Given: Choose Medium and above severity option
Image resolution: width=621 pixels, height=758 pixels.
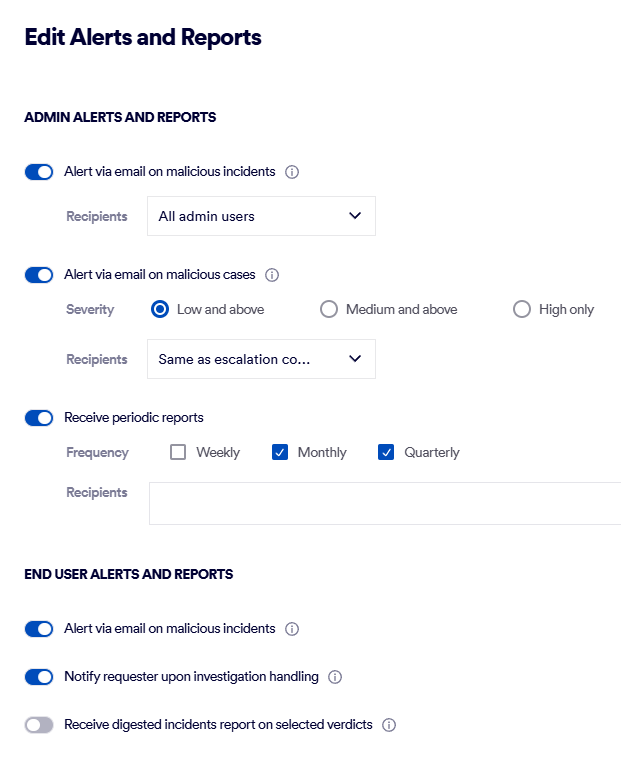Looking at the screenshot, I should pos(329,310).
